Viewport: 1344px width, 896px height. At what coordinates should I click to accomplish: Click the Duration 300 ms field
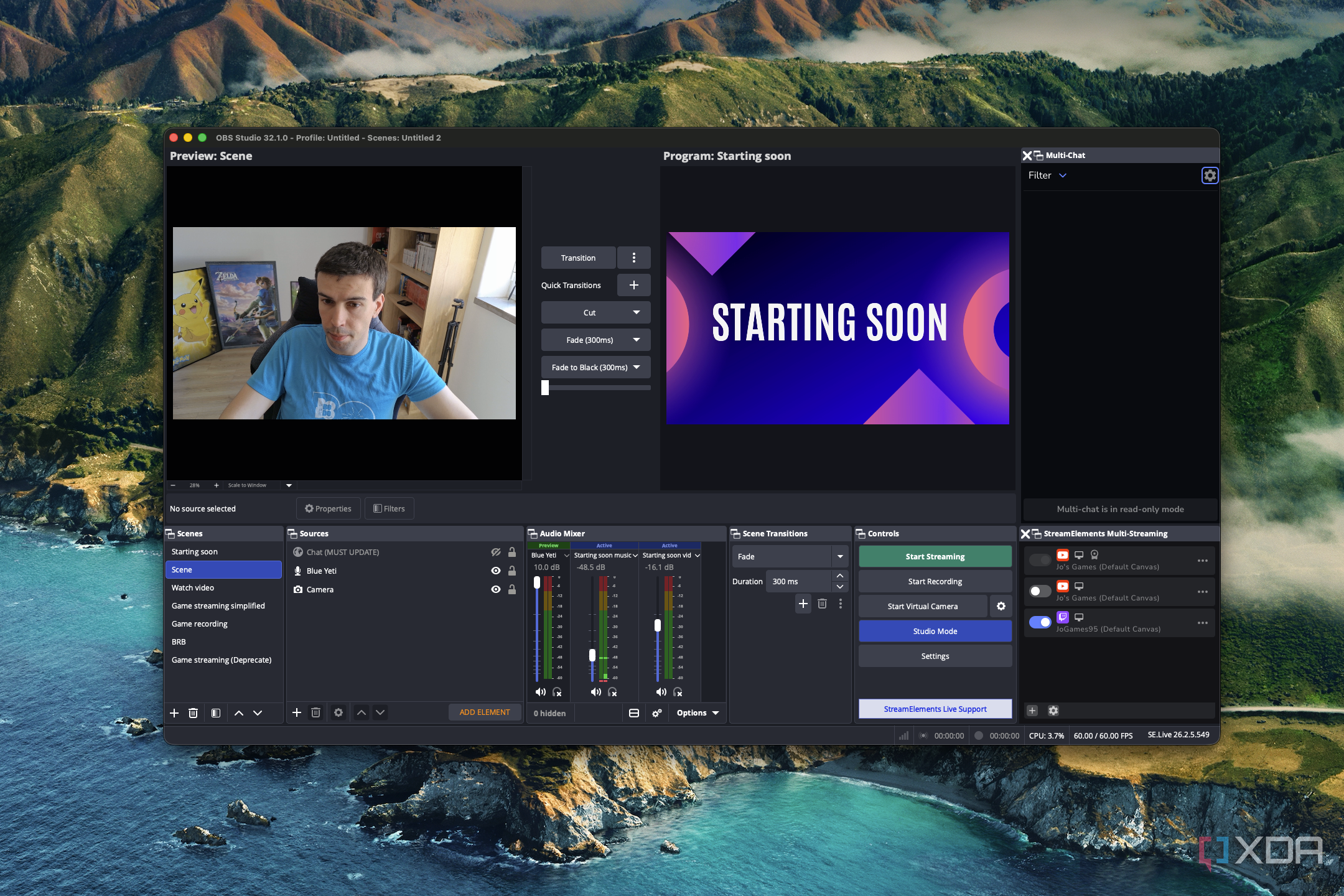click(x=800, y=581)
